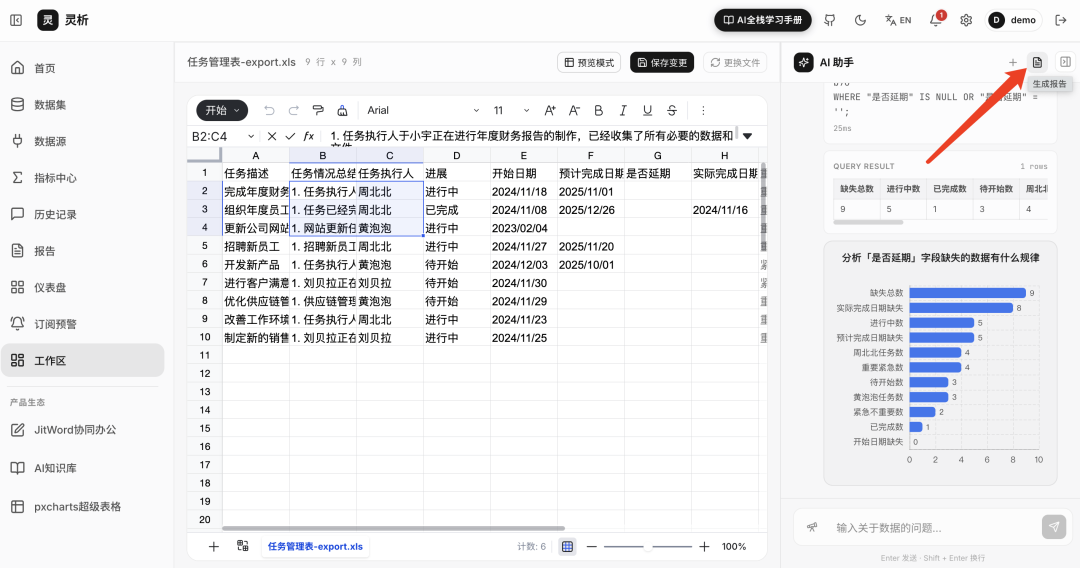Open 数据集 in sidebar
This screenshot has height=568, width=1080.
pyautogui.click(x=83, y=105)
